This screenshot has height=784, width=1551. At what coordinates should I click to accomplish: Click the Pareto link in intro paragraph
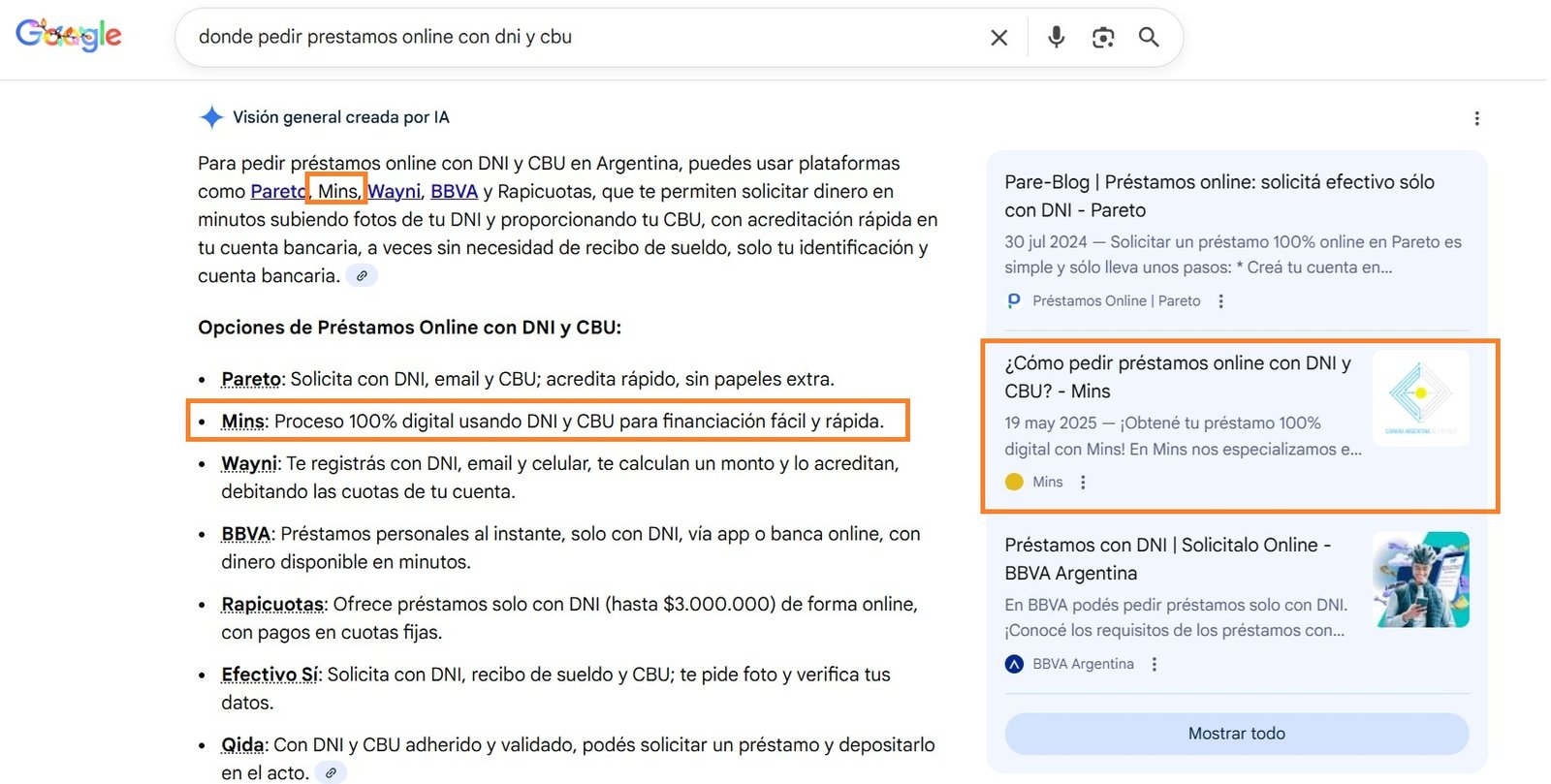pyautogui.click(x=276, y=192)
